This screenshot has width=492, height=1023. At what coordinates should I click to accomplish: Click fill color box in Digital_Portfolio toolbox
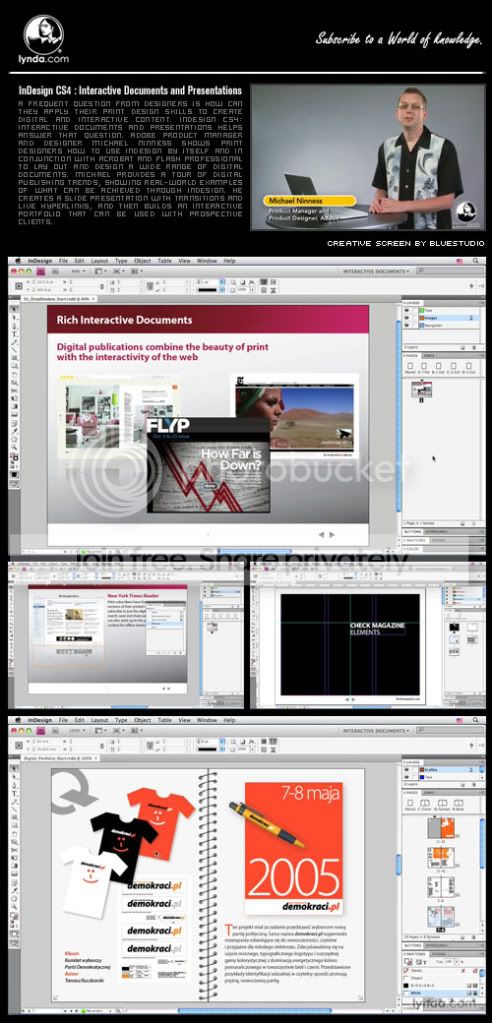[14, 916]
